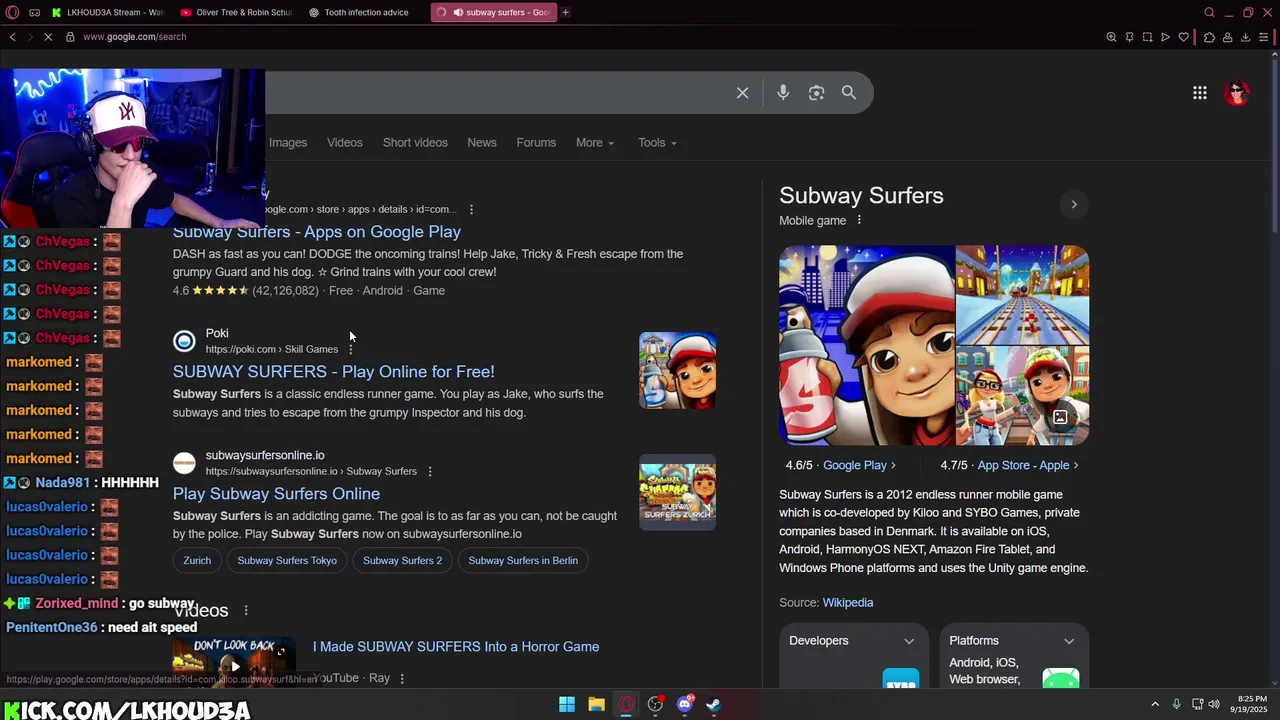Open a new browser tab
Image resolution: width=1280 pixels, height=720 pixels.
pos(565,12)
